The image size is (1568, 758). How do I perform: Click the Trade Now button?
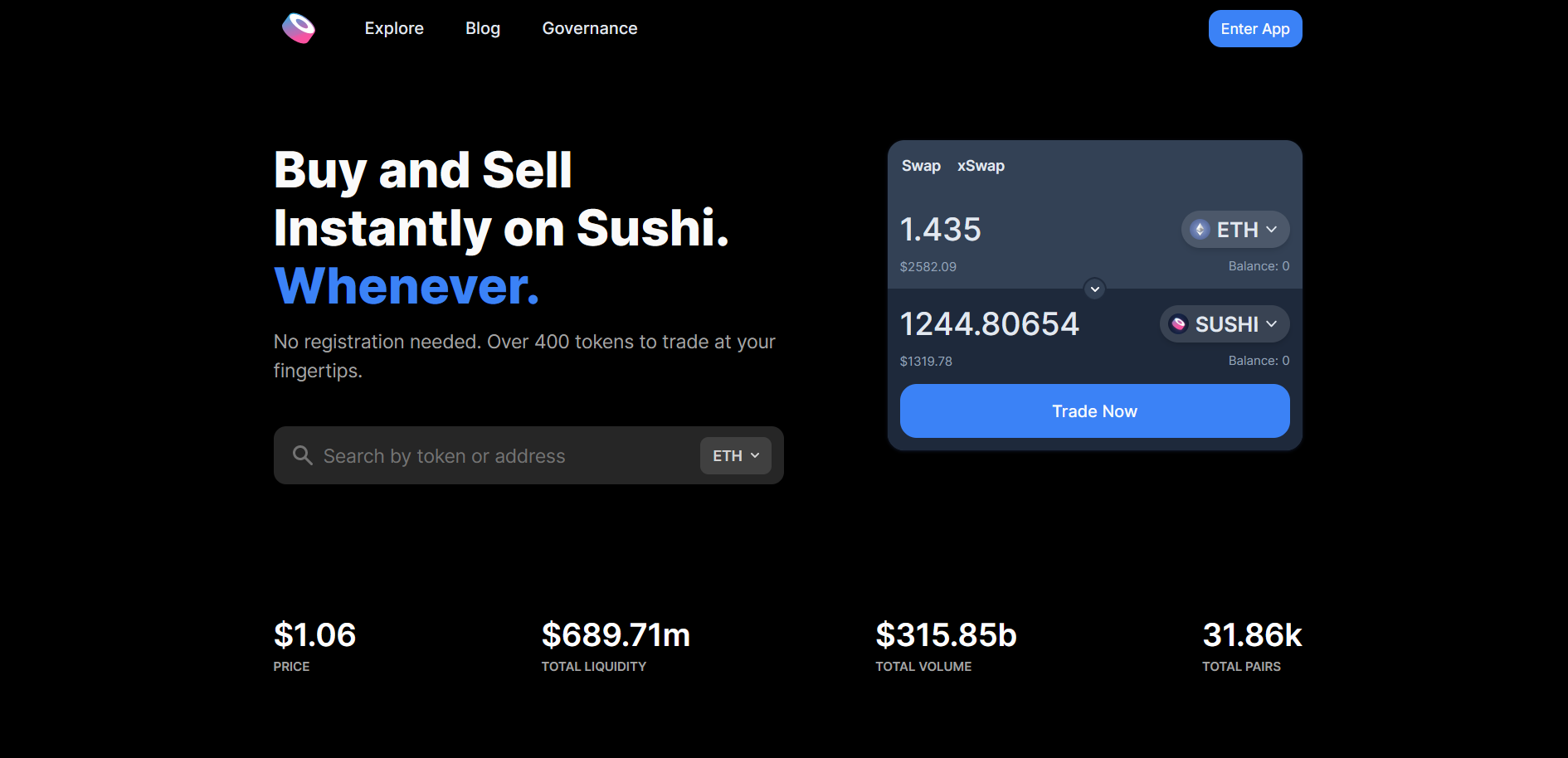(1095, 411)
